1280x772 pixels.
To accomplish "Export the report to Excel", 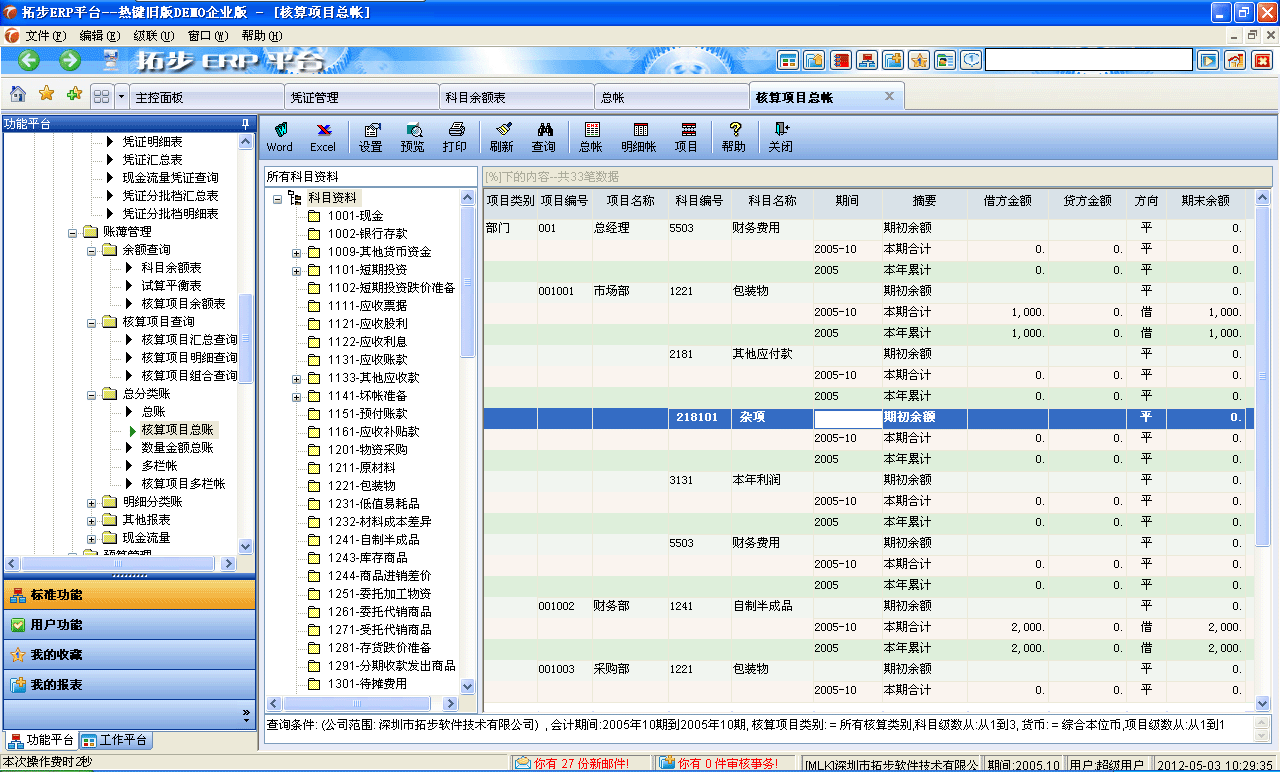I will 323,137.
